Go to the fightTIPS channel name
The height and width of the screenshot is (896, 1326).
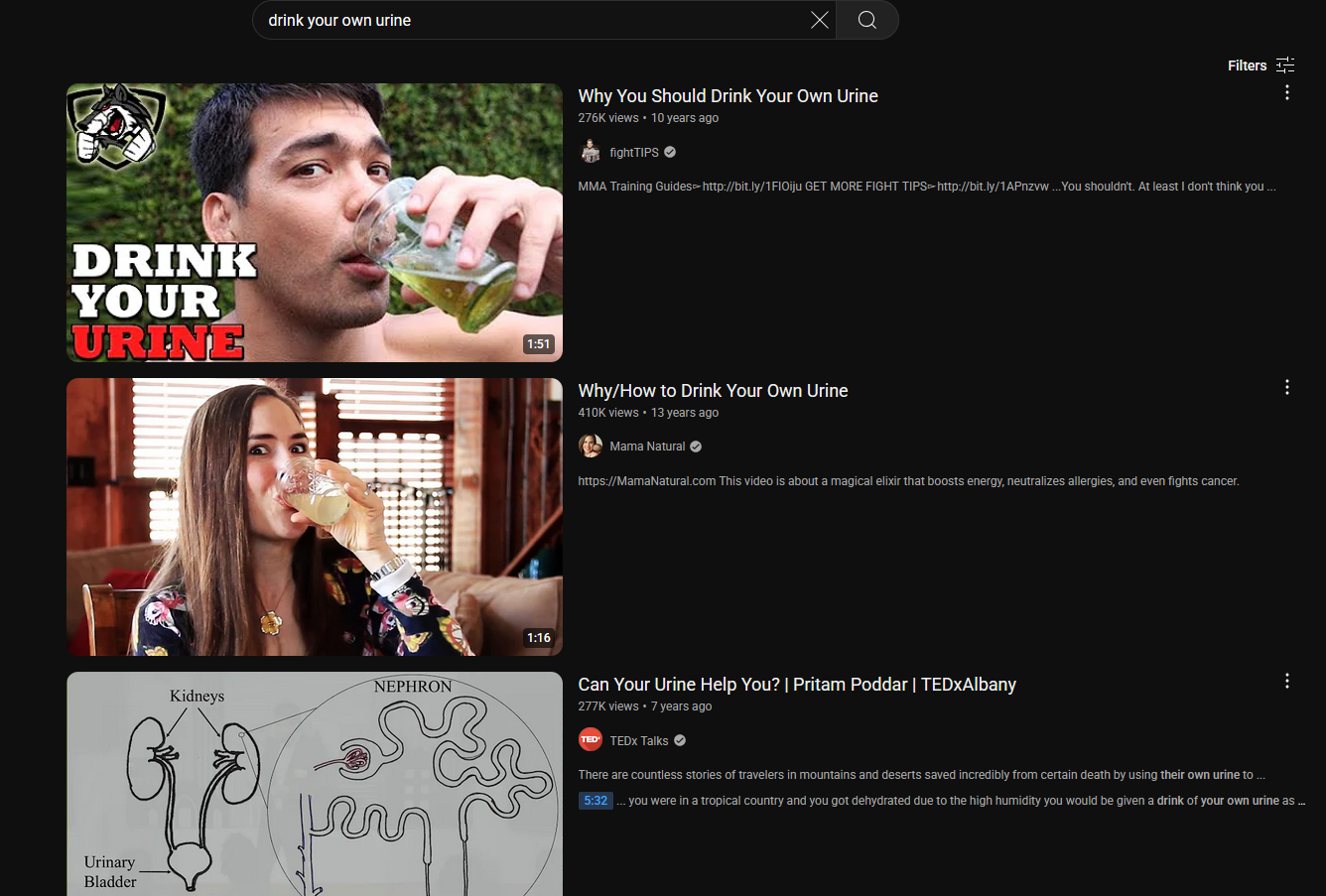point(634,152)
